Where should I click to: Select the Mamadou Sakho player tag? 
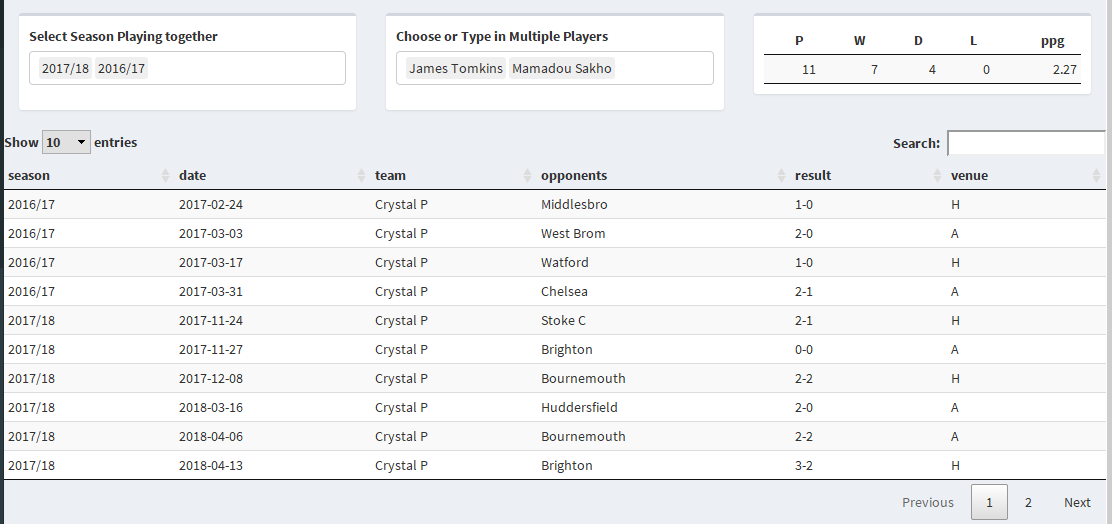pos(562,69)
